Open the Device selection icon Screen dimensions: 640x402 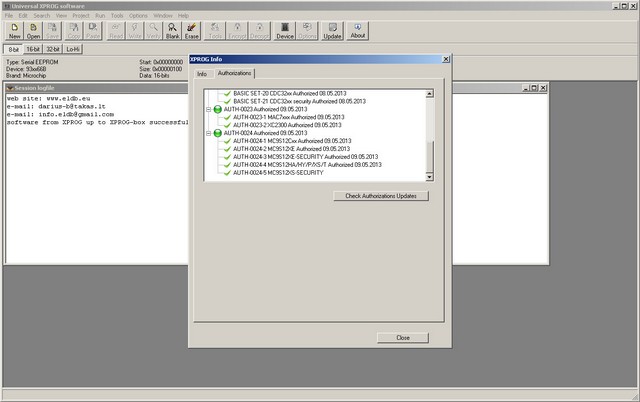pos(285,31)
